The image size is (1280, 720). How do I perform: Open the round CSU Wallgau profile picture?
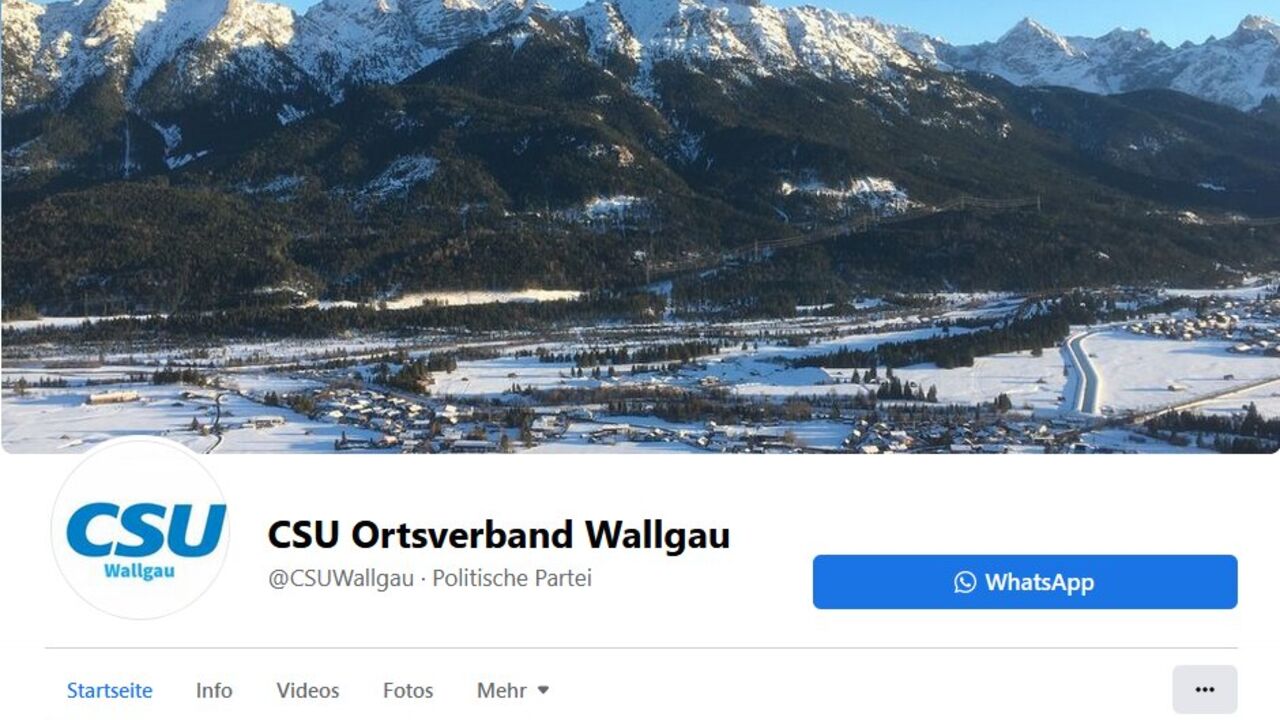click(x=141, y=529)
